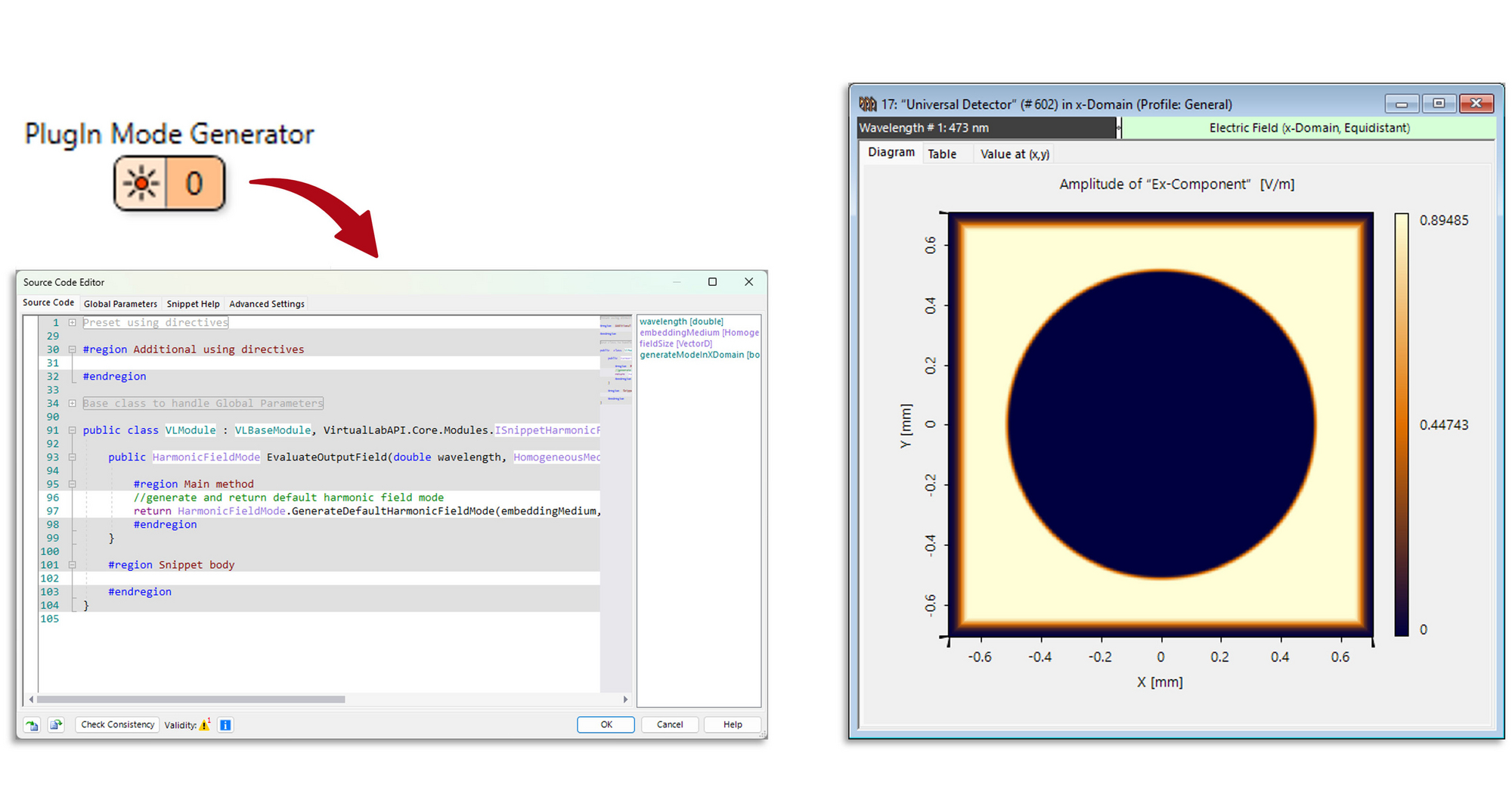The height and width of the screenshot is (794, 1512).
Task: Click the Wavelength # 1: 473 nm bar
Action: pyautogui.click(x=987, y=128)
